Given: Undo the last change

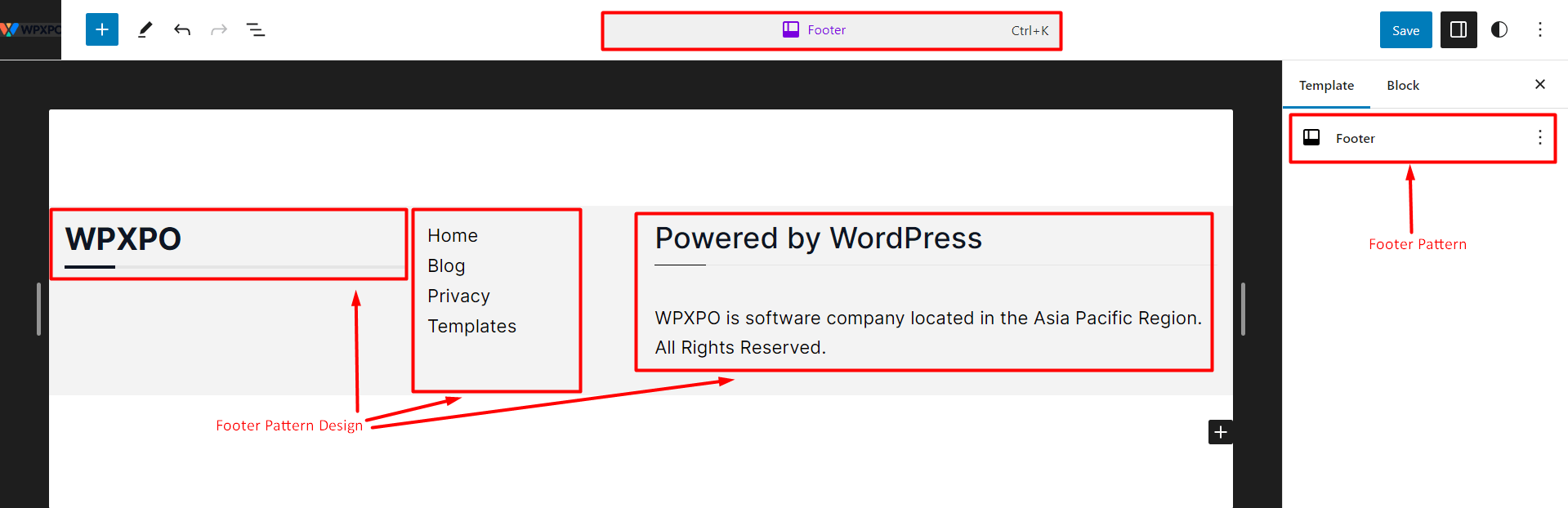Looking at the screenshot, I should 182,30.
